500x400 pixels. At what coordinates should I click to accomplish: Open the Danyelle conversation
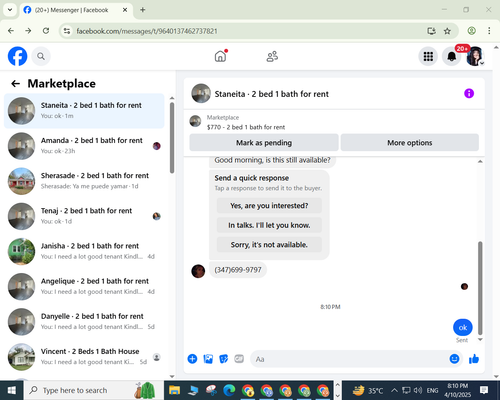point(84,322)
